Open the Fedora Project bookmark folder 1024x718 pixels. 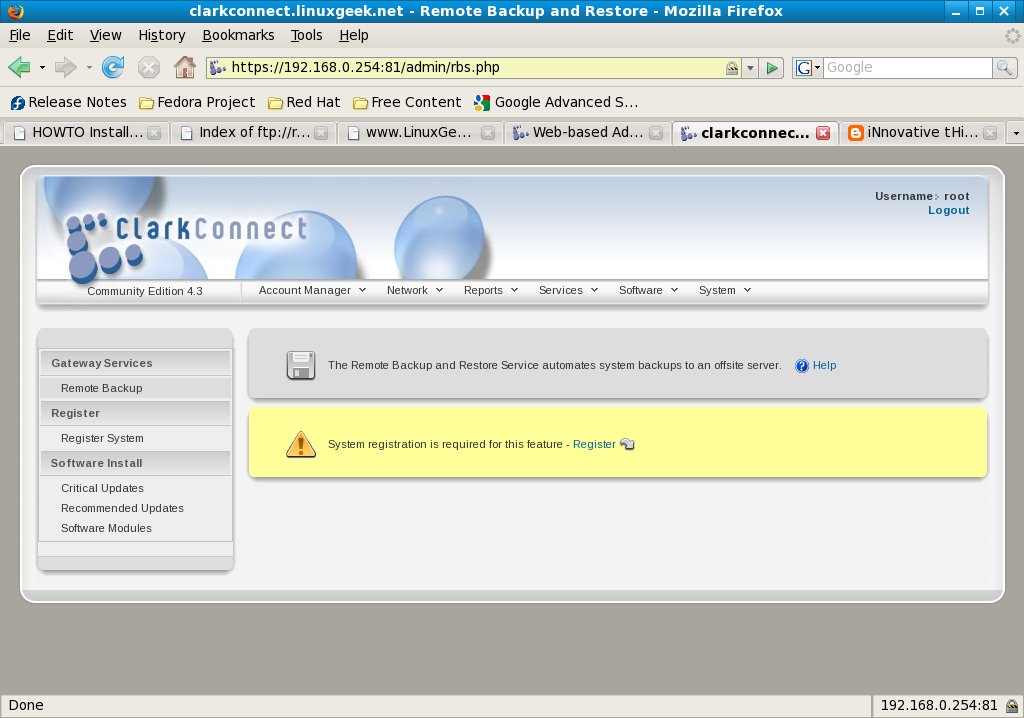197,102
